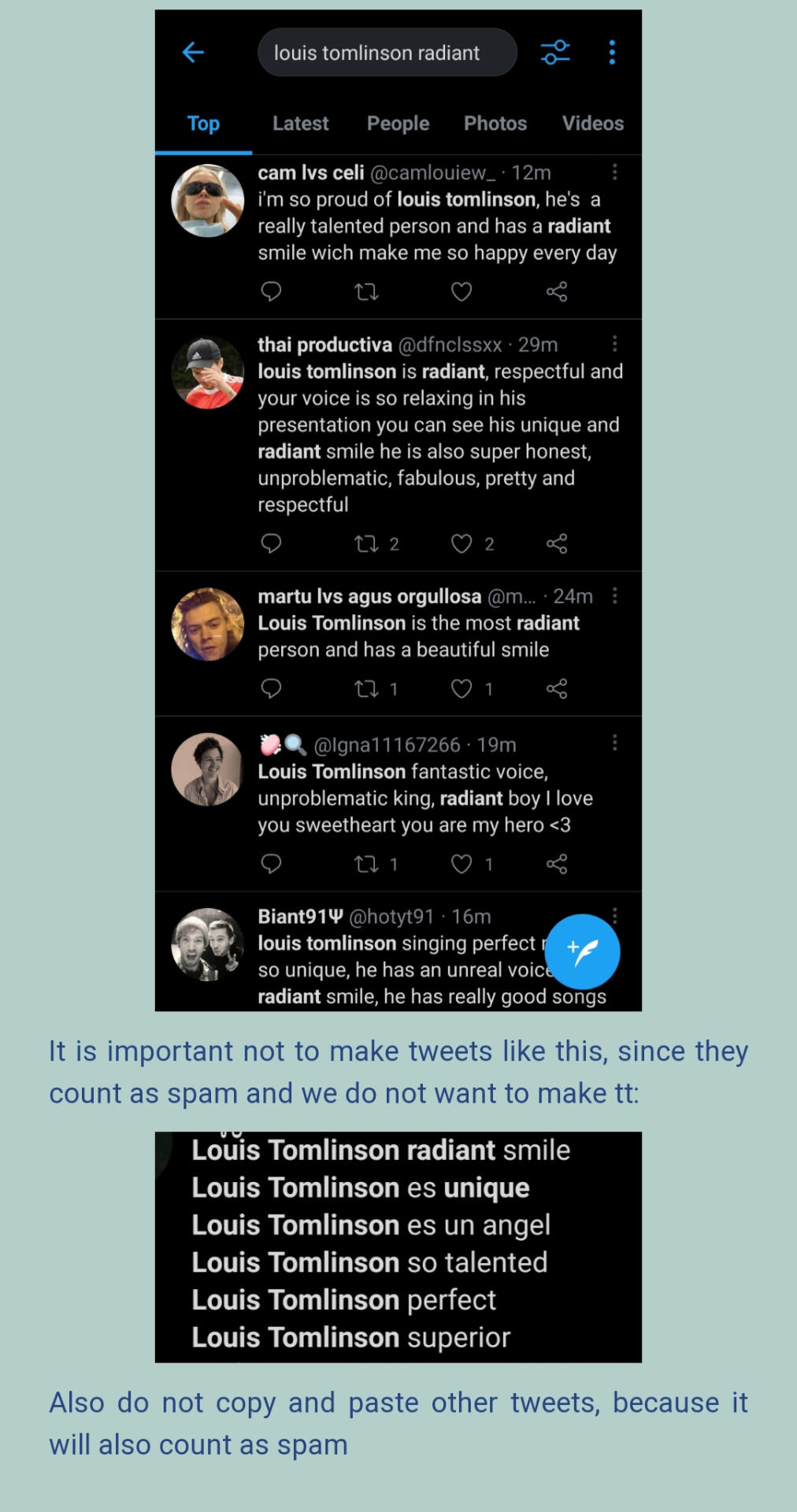Like the martu lvs agus orgullosa tweet
This screenshot has width=797, height=1512.
(x=462, y=689)
